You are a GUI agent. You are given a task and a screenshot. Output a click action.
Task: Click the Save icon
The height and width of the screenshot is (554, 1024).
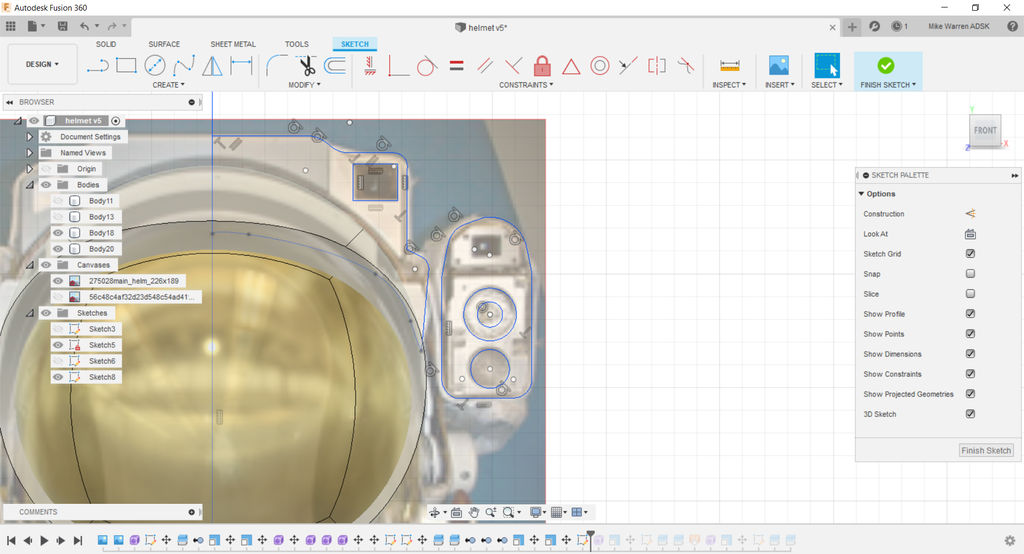pos(63,26)
